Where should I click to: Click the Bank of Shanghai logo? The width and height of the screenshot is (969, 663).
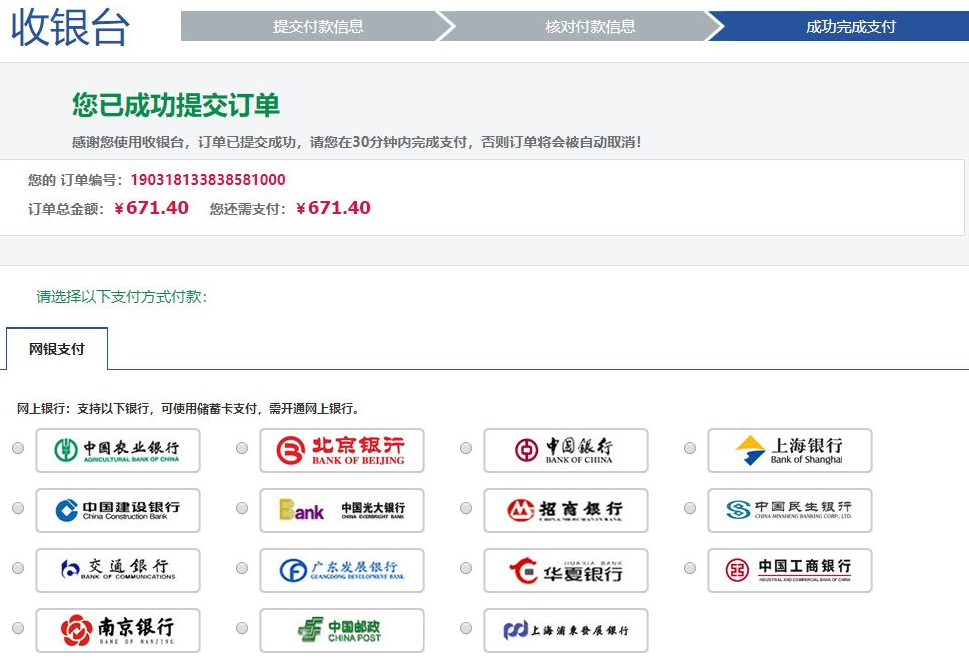click(790, 450)
